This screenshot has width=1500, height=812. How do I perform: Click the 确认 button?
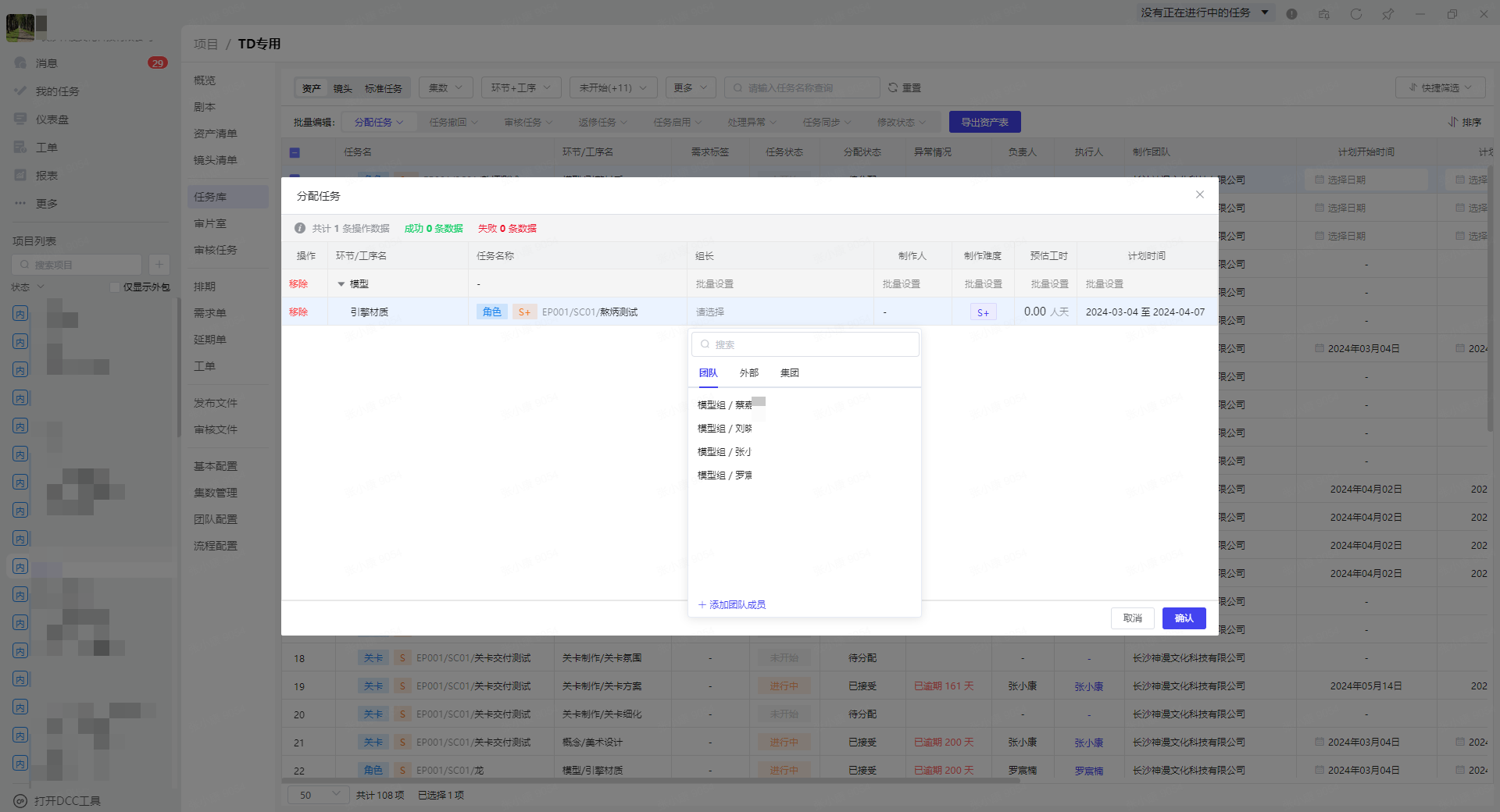coord(1184,618)
